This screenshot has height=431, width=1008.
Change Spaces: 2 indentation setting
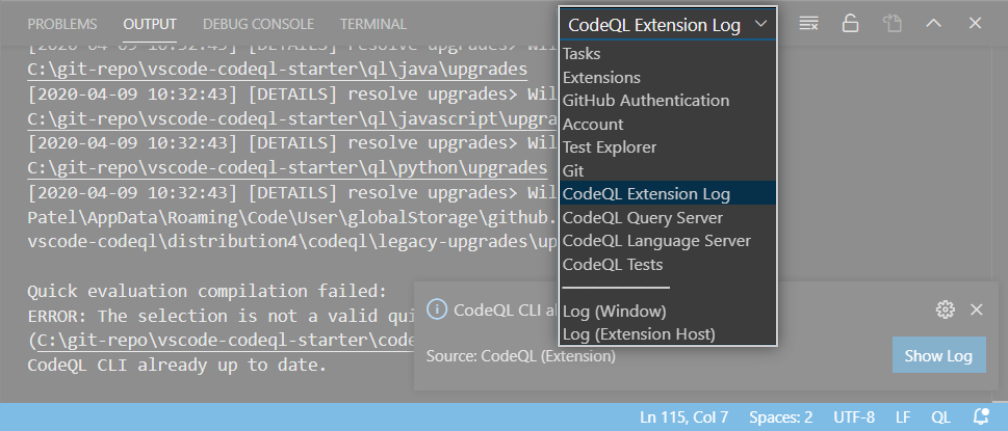click(780, 416)
